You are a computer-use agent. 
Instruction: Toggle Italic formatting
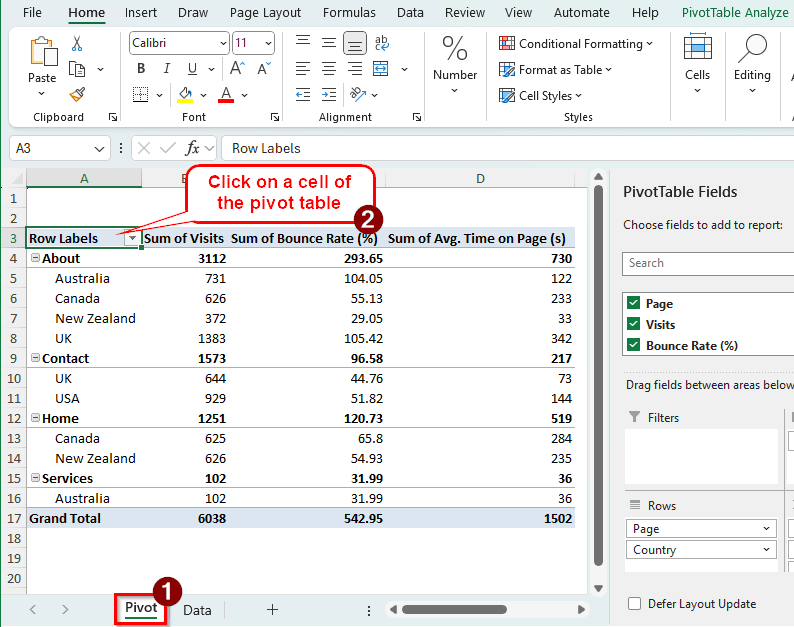[x=167, y=69]
